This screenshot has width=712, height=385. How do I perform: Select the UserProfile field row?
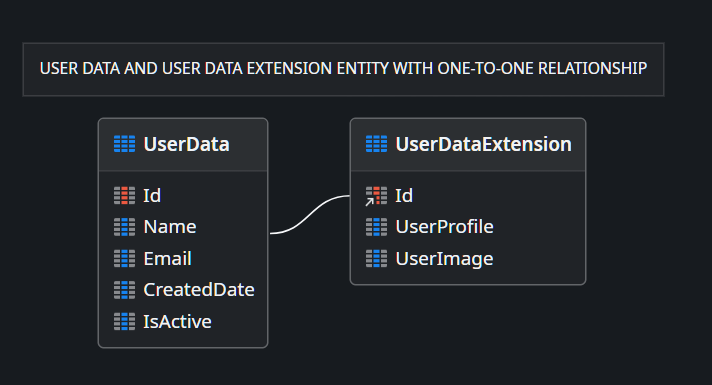468,227
